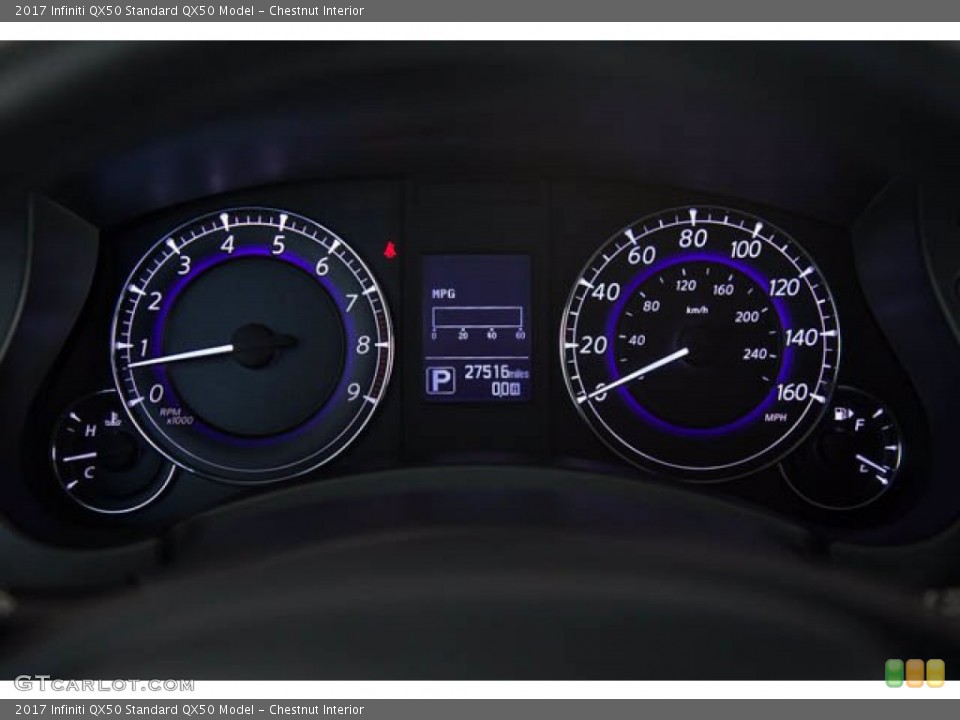Image resolution: width=960 pixels, height=720 pixels.
Task: Click the green square at bottom right
Action: click(x=894, y=673)
